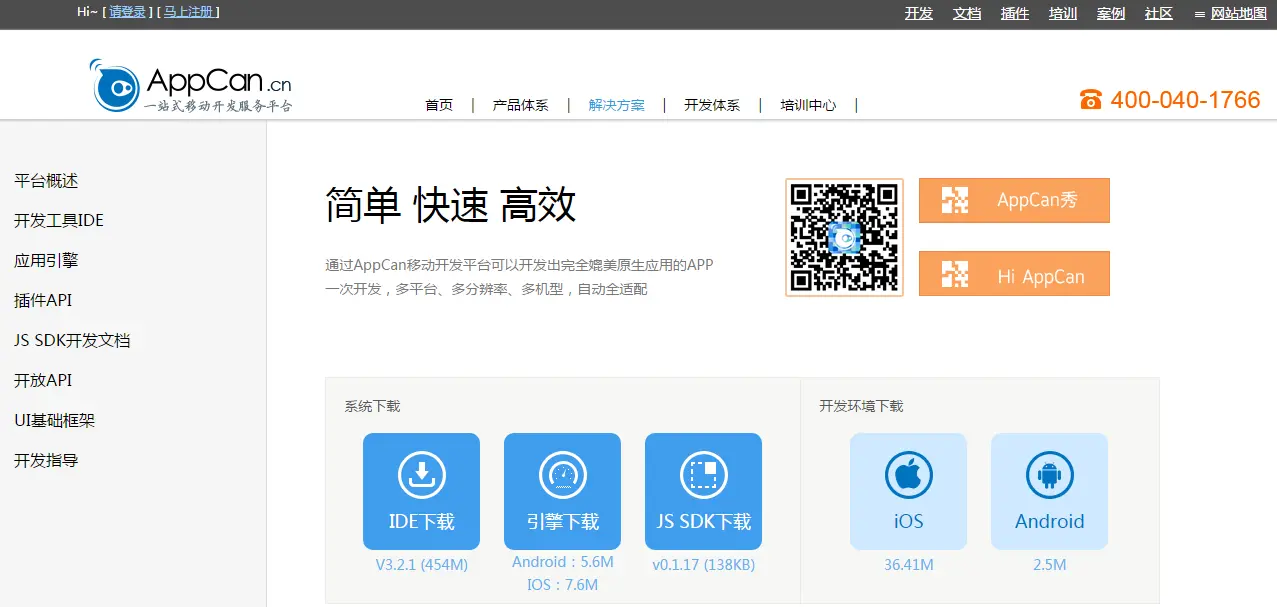Go to 首页 in main navigation
This screenshot has height=607, width=1277.
coord(439,105)
